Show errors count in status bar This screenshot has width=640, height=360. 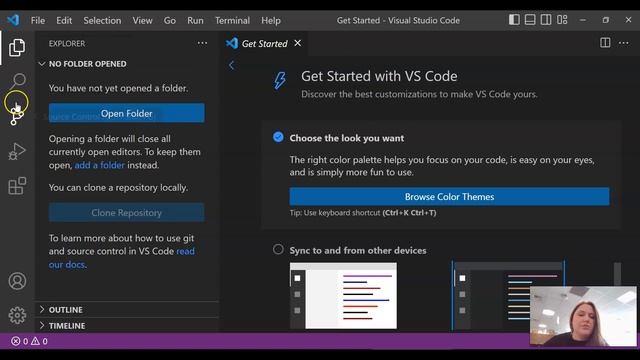(19, 341)
